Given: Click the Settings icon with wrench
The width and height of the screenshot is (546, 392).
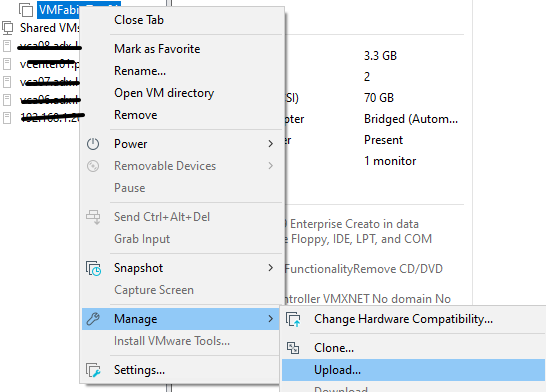Looking at the screenshot, I should tap(93, 370).
